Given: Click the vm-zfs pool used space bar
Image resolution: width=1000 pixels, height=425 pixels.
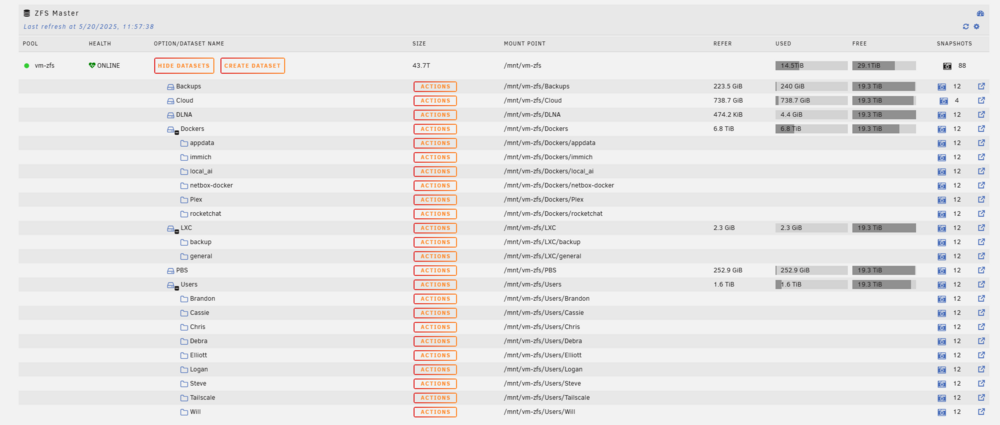Looking at the screenshot, I should click(811, 66).
